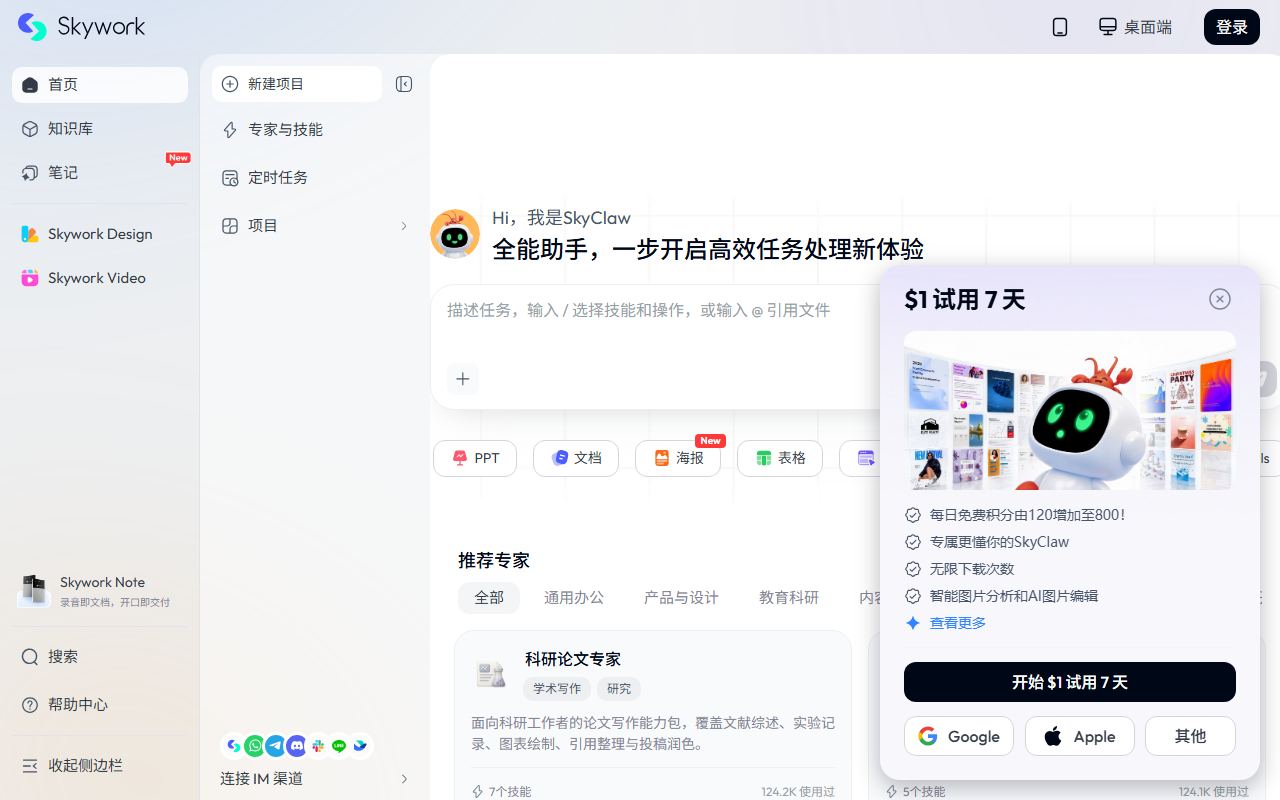Image resolution: width=1280 pixels, height=800 pixels.
Task: Click the trial popup banner image
Action: coord(1070,410)
